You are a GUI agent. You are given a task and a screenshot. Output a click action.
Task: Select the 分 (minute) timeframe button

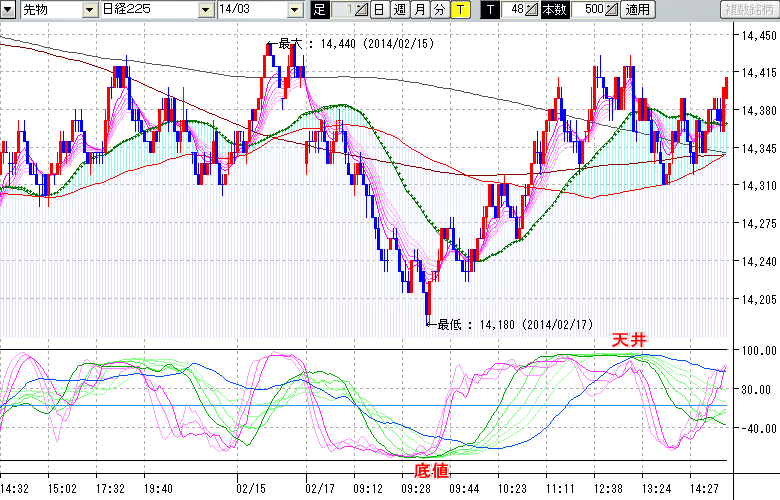coord(439,10)
